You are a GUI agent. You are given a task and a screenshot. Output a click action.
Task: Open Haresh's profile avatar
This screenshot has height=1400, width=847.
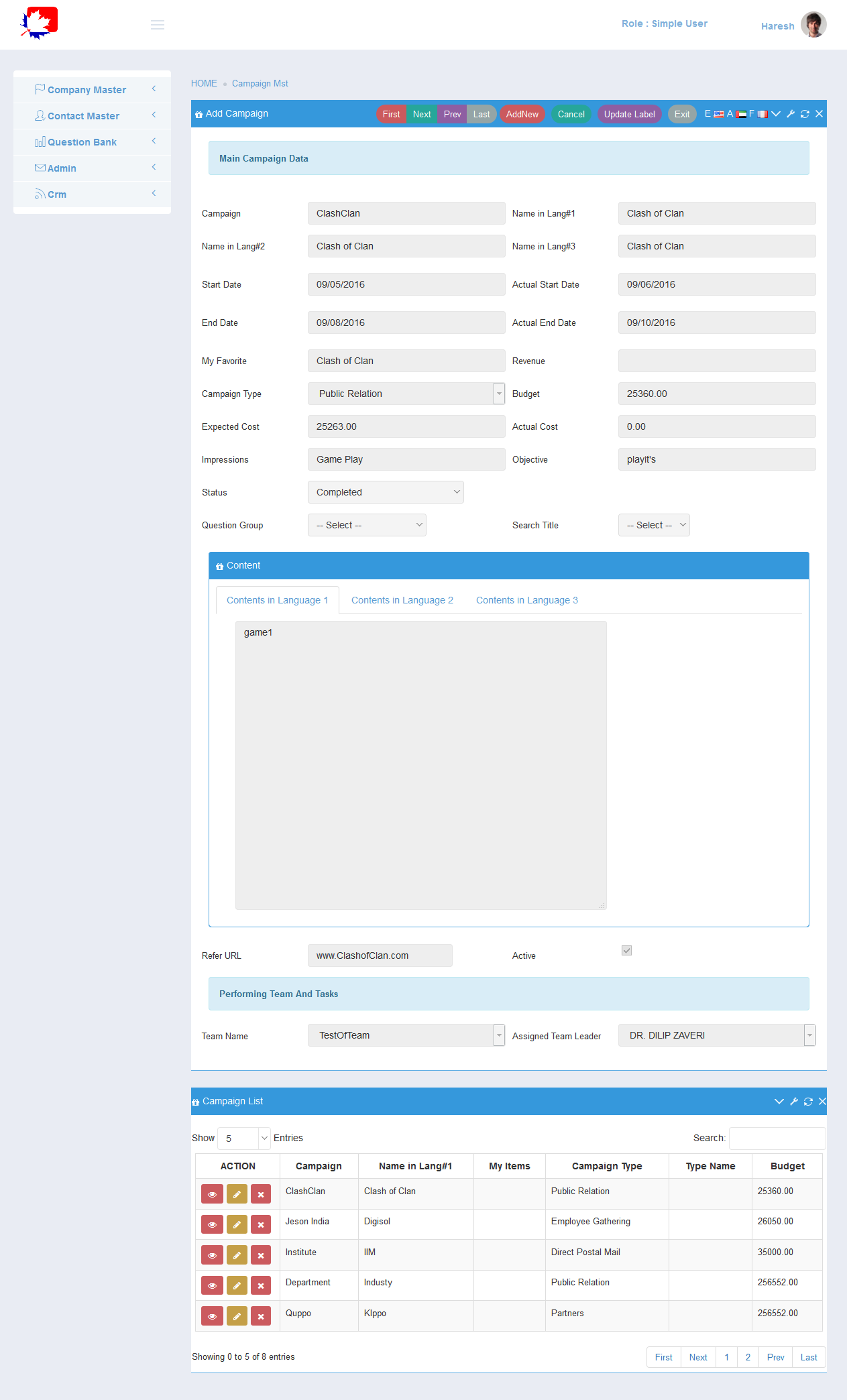coord(813,25)
